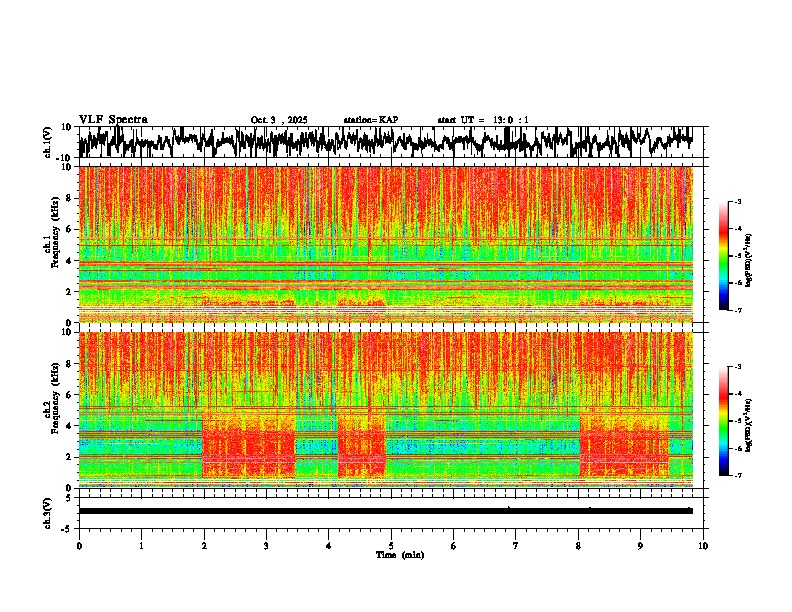Click the ch.1 spectrogram color bar
The width and height of the screenshot is (792, 612).
(x=723, y=256)
